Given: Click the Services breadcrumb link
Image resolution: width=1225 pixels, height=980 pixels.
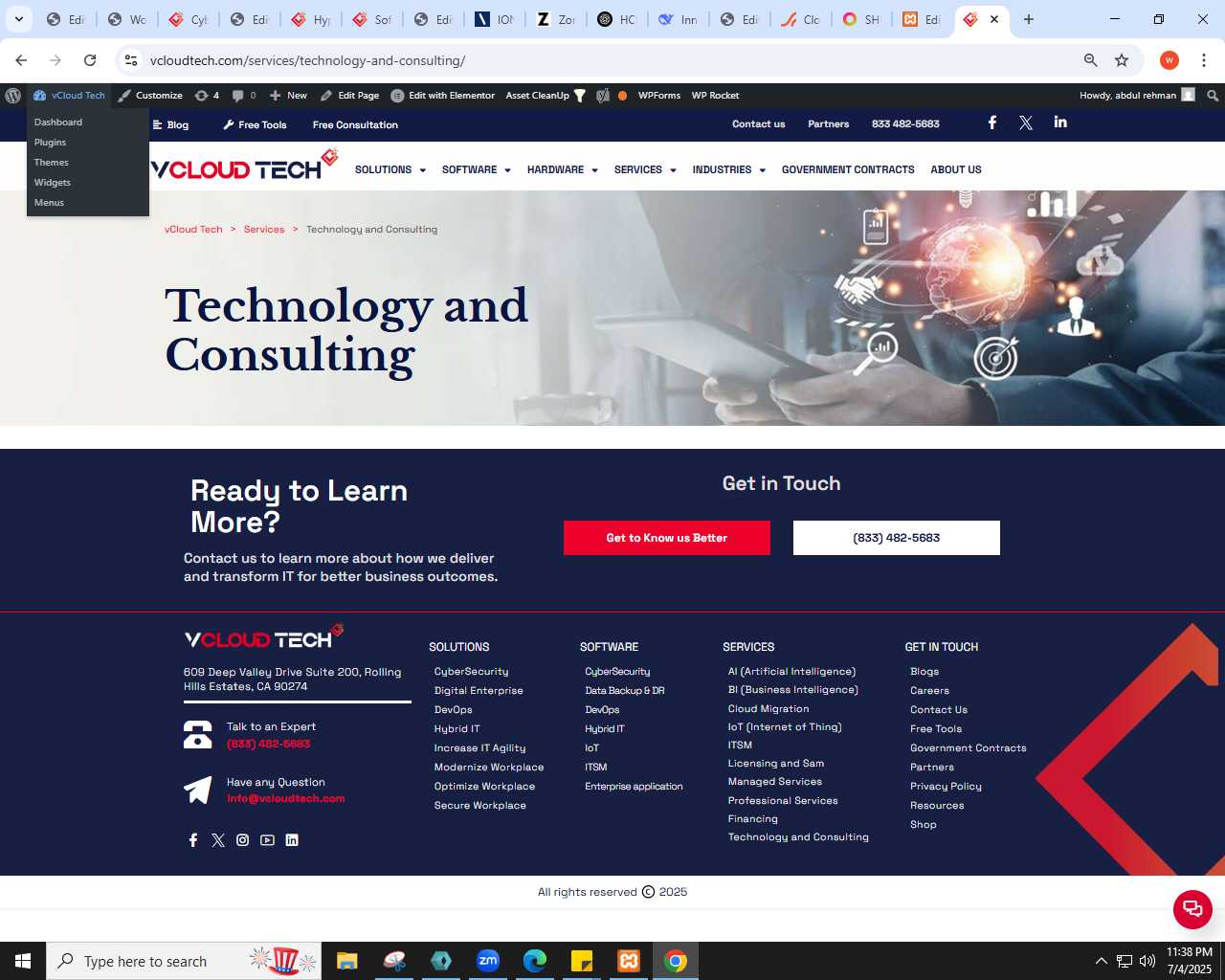Looking at the screenshot, I should (264, 230).
